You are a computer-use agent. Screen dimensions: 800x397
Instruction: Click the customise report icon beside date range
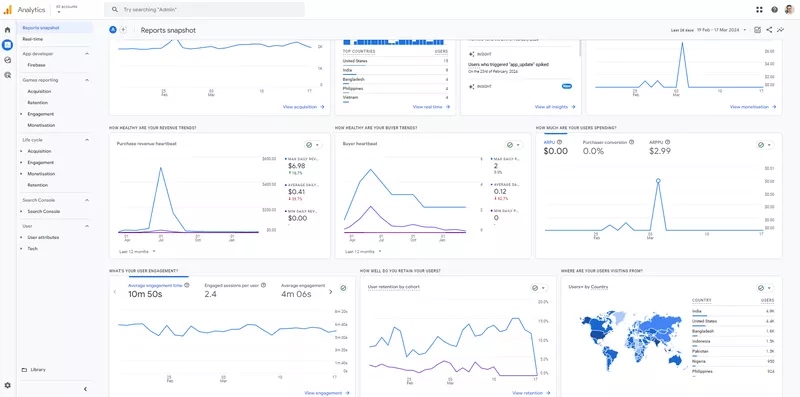758,30
